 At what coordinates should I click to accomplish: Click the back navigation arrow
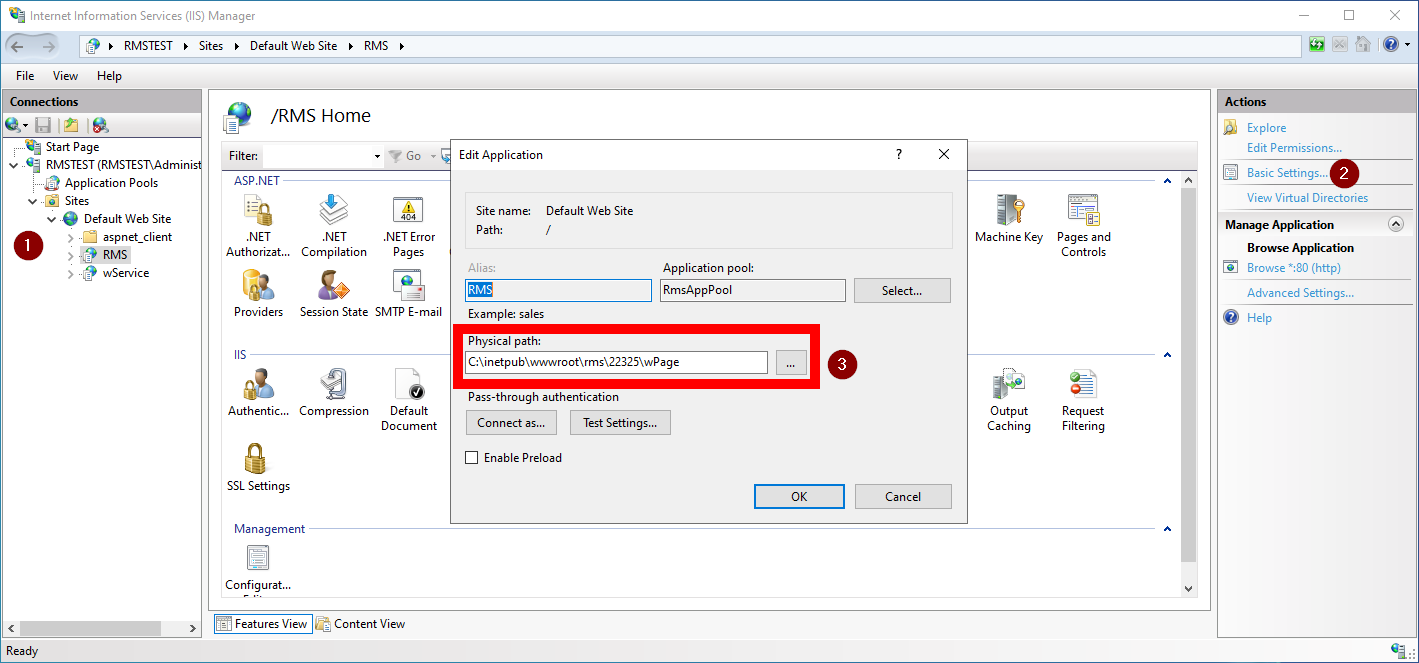pos(20,45)
